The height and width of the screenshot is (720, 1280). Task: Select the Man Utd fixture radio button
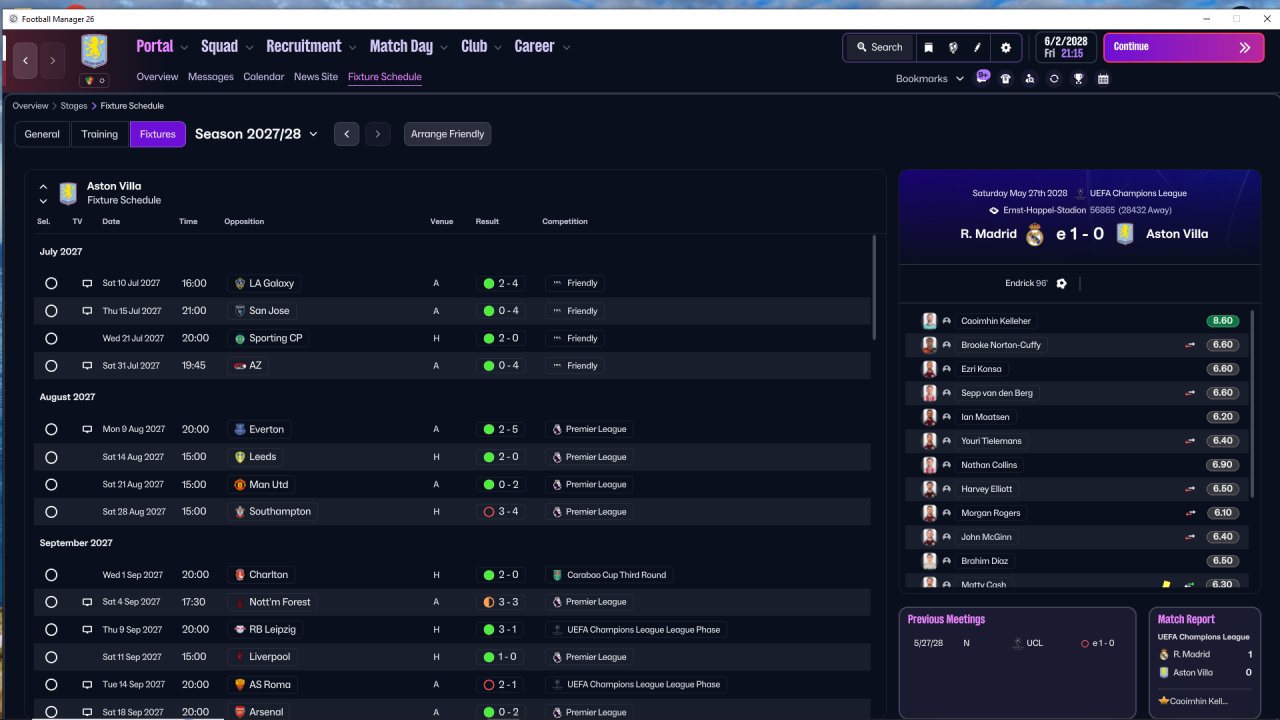pyautogui.click(x=51, y=485)
